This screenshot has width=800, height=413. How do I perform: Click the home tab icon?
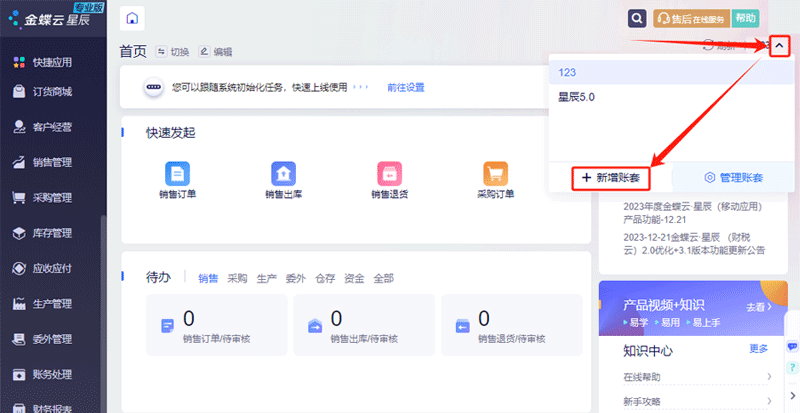pos(132,19)
